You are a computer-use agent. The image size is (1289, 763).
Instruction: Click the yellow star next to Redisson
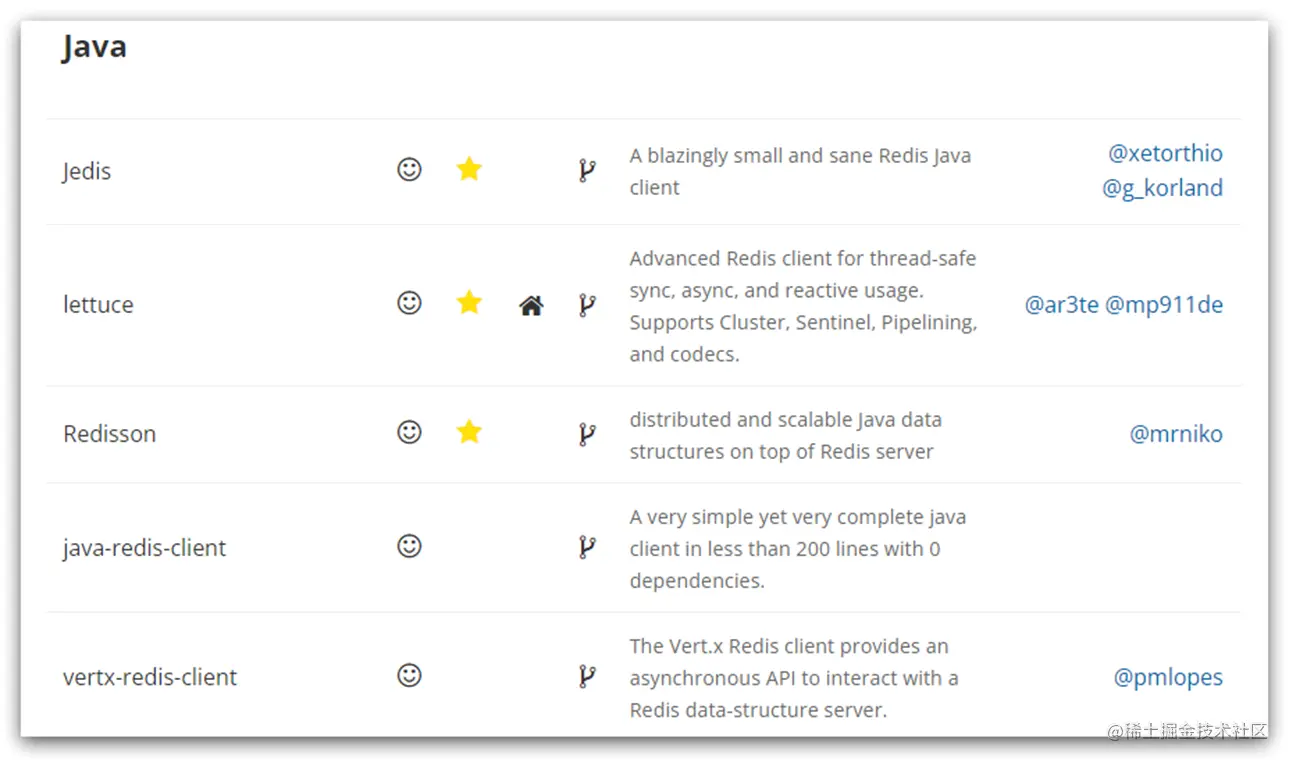click(469, 431)
